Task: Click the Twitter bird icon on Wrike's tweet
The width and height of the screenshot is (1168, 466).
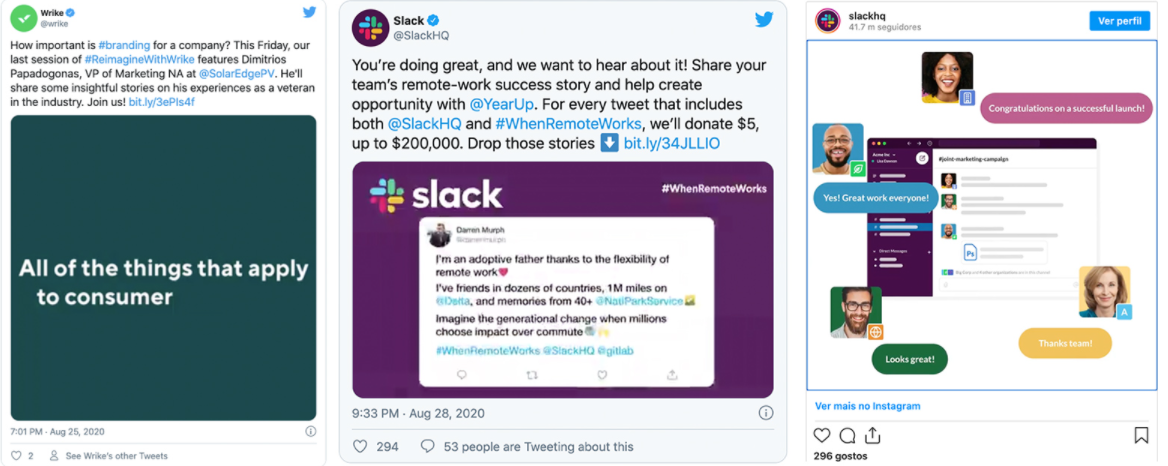Action: (x=309, y=13)
